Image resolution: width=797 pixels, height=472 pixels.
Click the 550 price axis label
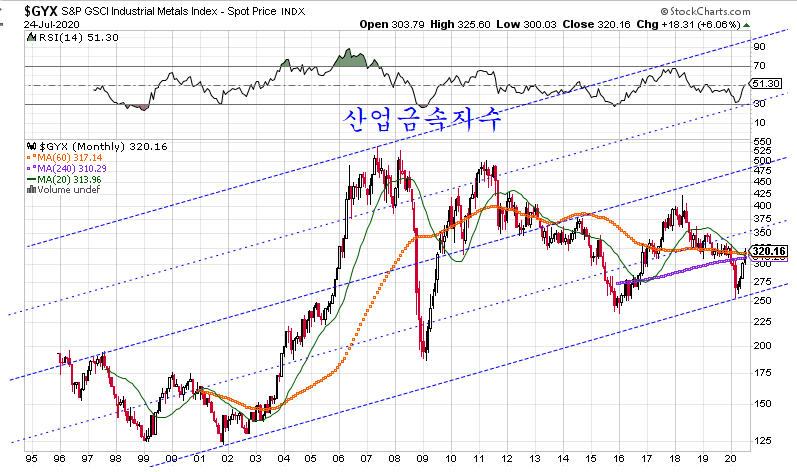762,142
